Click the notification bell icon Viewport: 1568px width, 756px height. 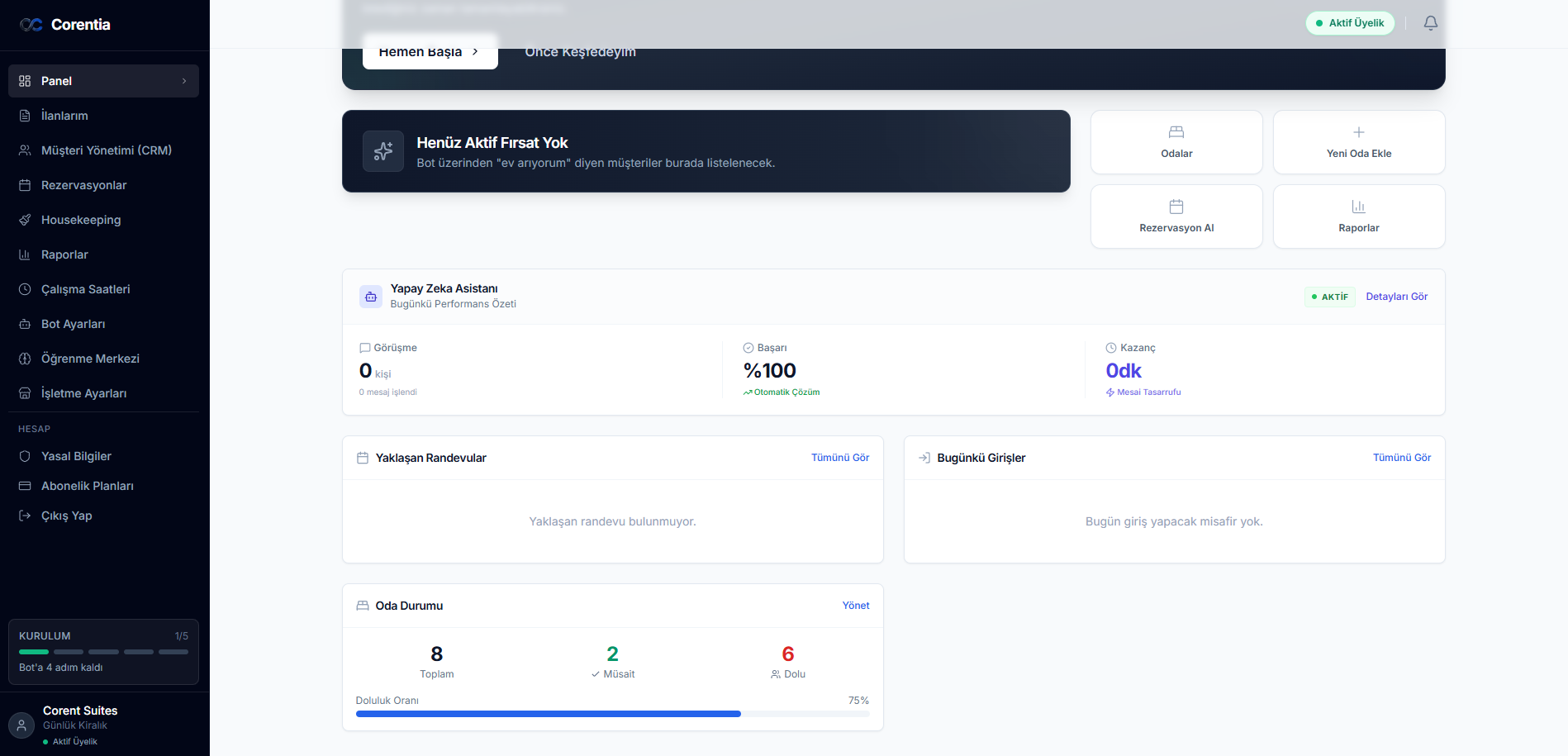pos(1430,23)
